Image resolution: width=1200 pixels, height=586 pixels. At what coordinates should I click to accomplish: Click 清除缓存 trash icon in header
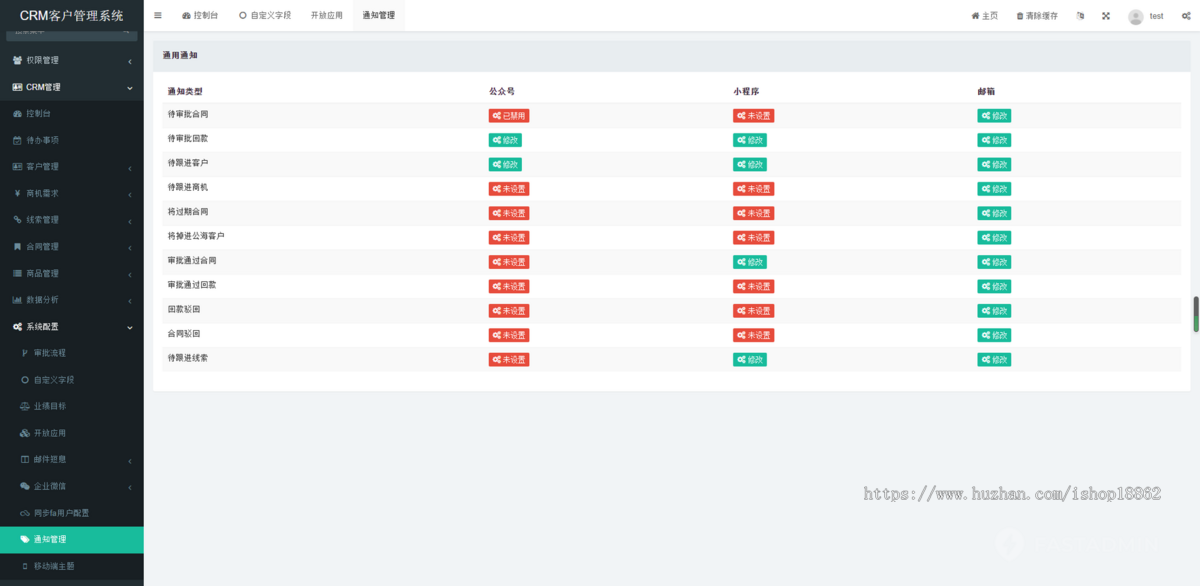[x=1020, y=16]
